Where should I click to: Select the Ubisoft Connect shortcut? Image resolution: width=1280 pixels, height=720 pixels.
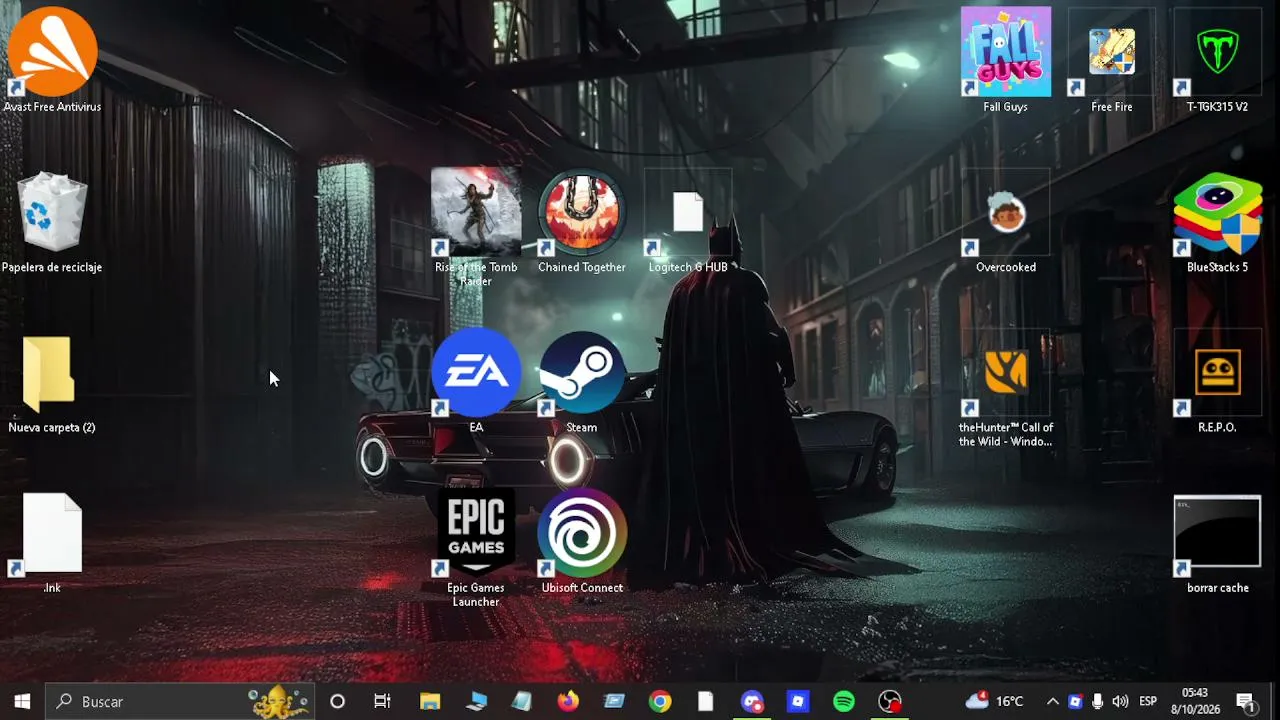[x=582, y=542]
